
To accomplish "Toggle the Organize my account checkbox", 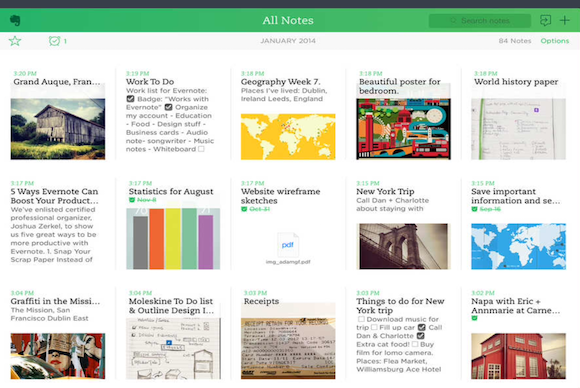I will coord(168,107).
